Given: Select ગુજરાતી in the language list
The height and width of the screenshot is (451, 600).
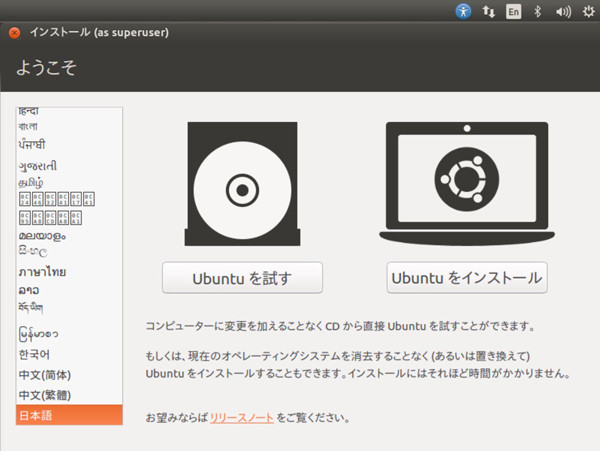Looking at the screenshot, I should click(69, 166).
